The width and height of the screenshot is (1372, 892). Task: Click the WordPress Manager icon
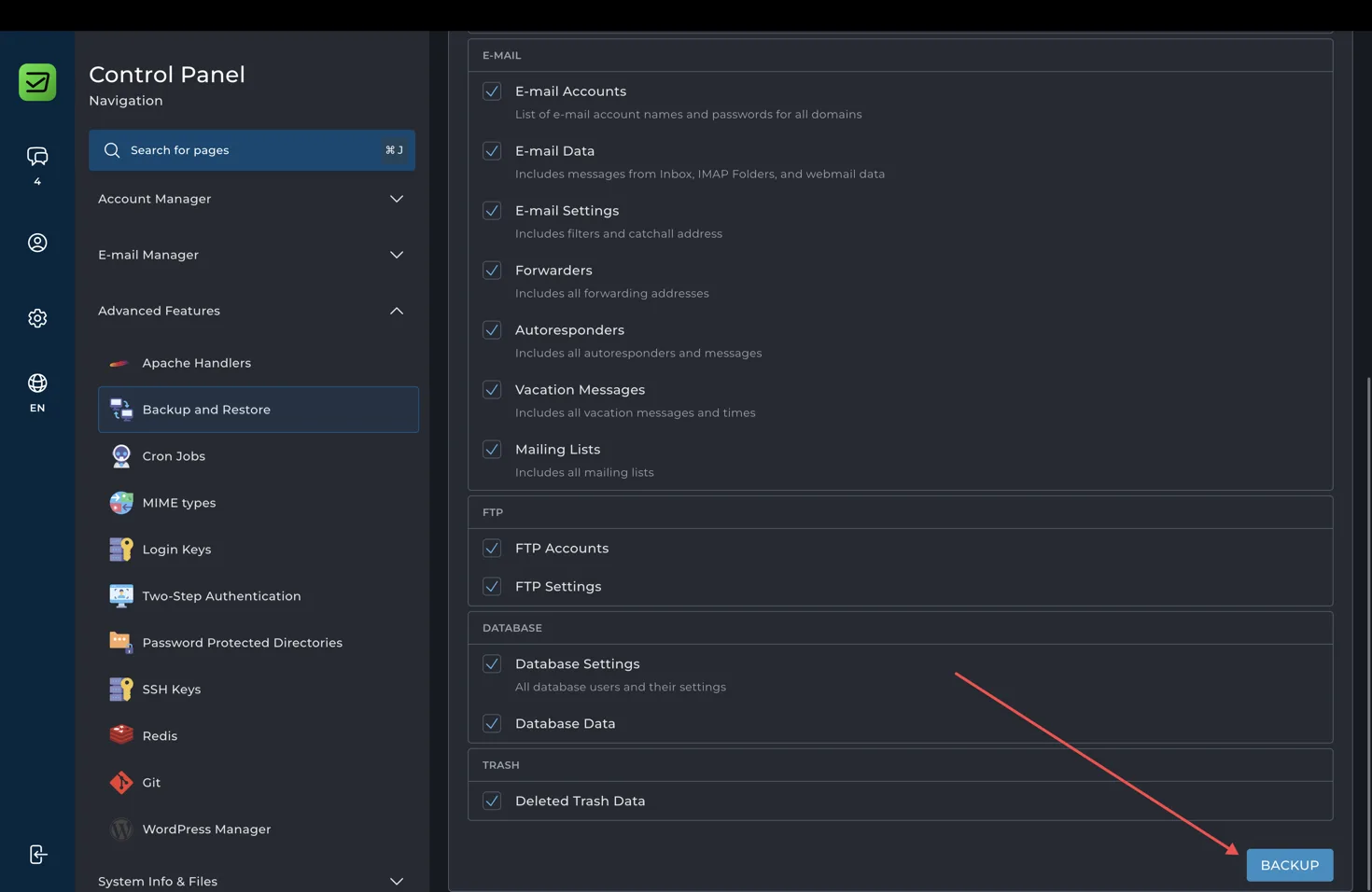121,829
